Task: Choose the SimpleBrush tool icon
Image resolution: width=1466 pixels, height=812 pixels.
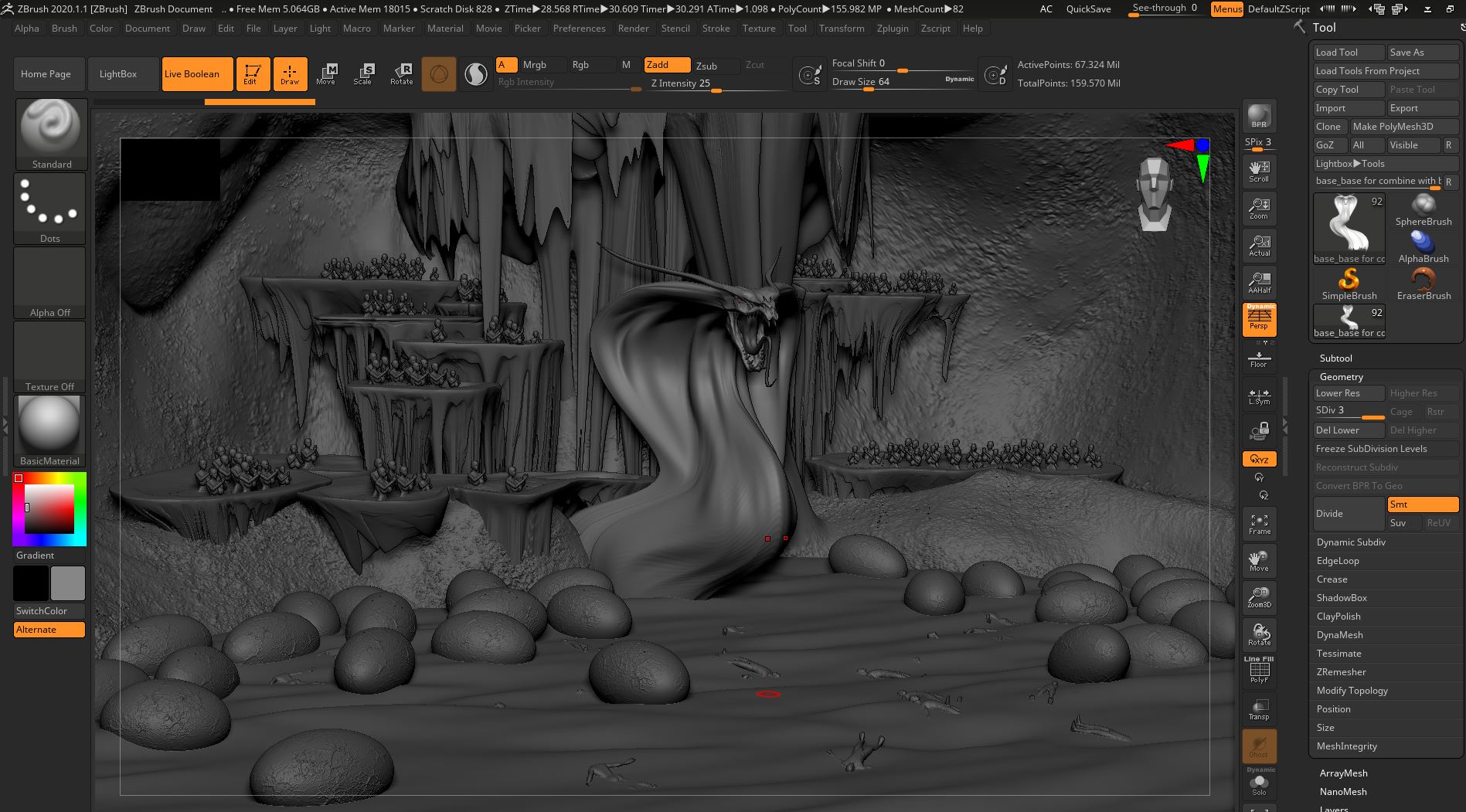Action: coord(1349,284)
